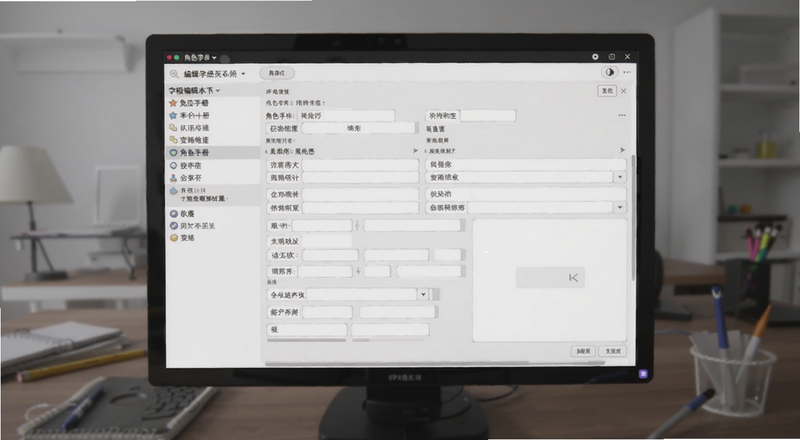Image resolution: width=800 pixels, height=440 pixels.
Task: Close the form panel with its X icon
Action: 623,91
